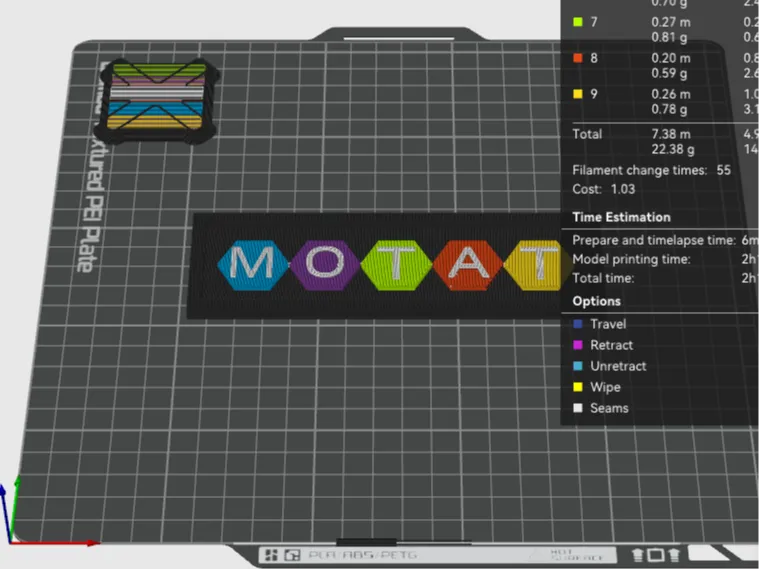Click the blue Travel legend square

tap(577, 324)
